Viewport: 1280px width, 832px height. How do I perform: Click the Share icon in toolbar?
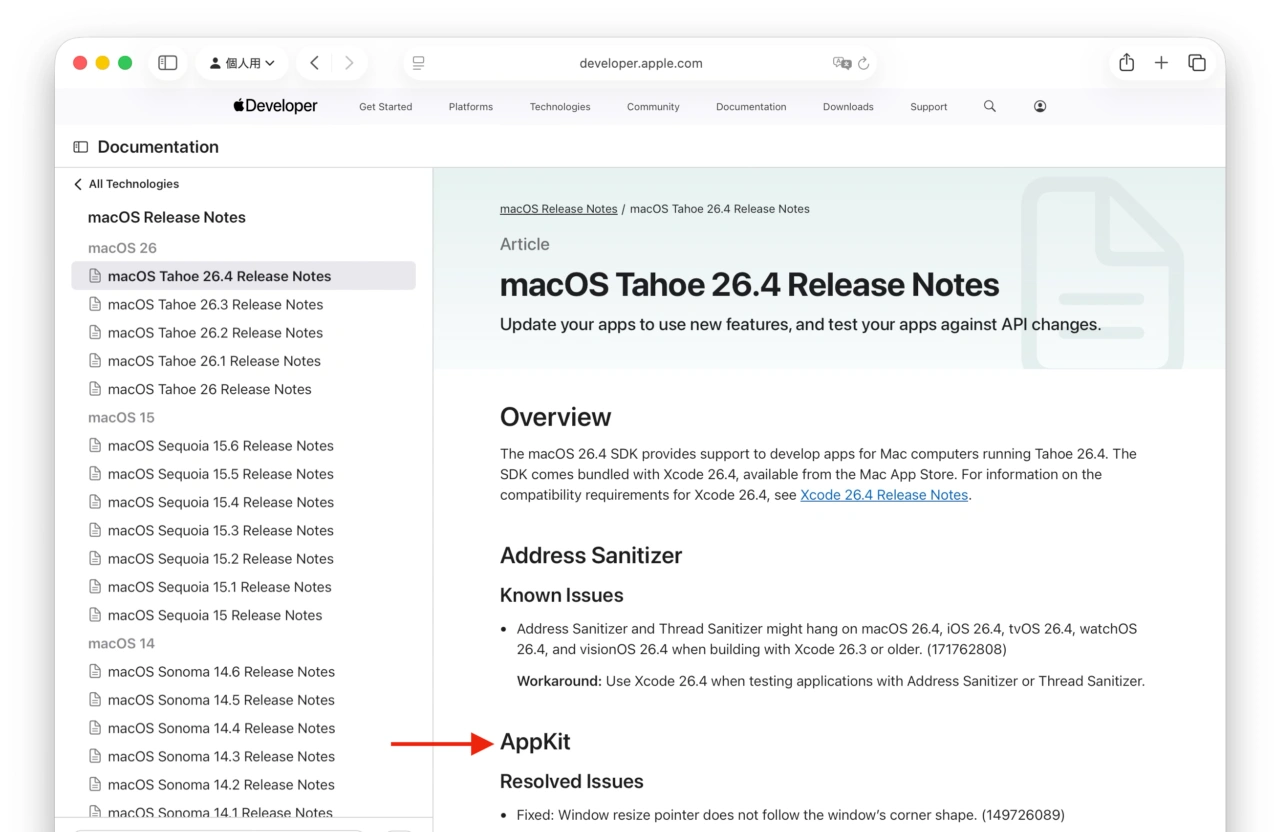click(1126, 63)
